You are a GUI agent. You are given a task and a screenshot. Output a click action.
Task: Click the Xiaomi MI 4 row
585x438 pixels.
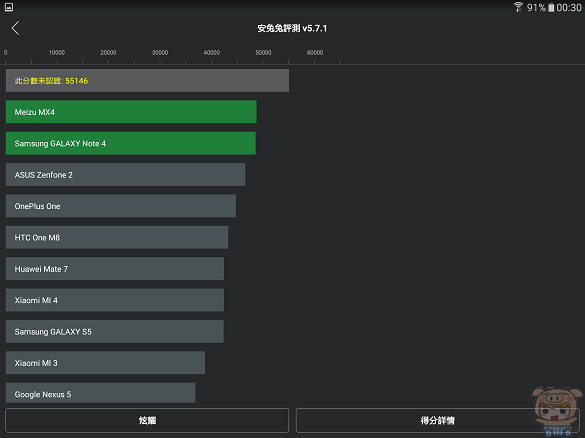click(115, 300)
